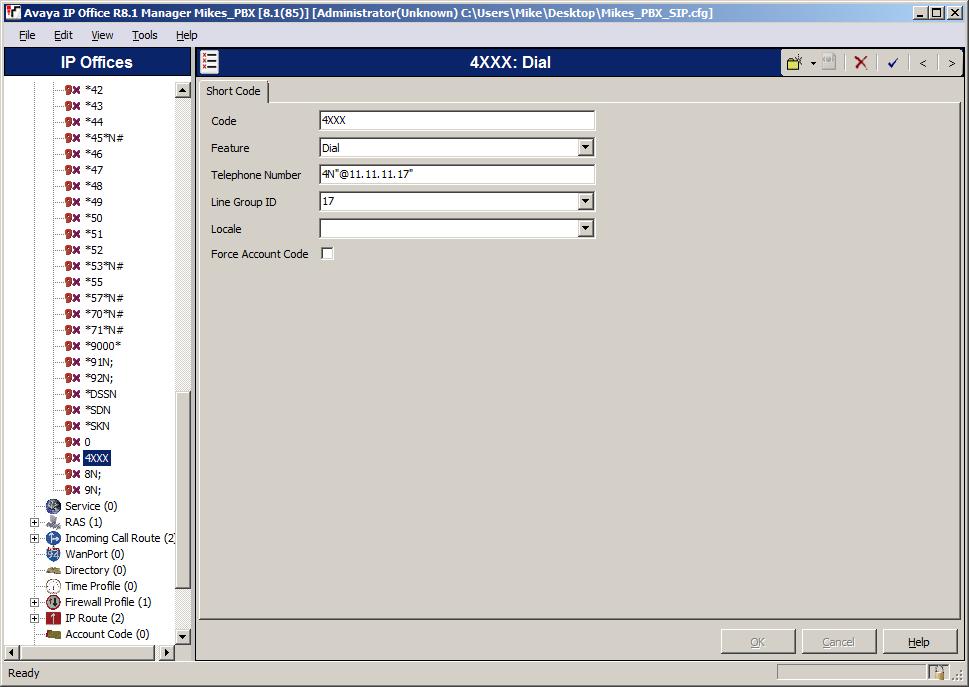Viewport: 969px width, 687px height.
Task: Select the *70*N# short code
Action: coord(104,314)
